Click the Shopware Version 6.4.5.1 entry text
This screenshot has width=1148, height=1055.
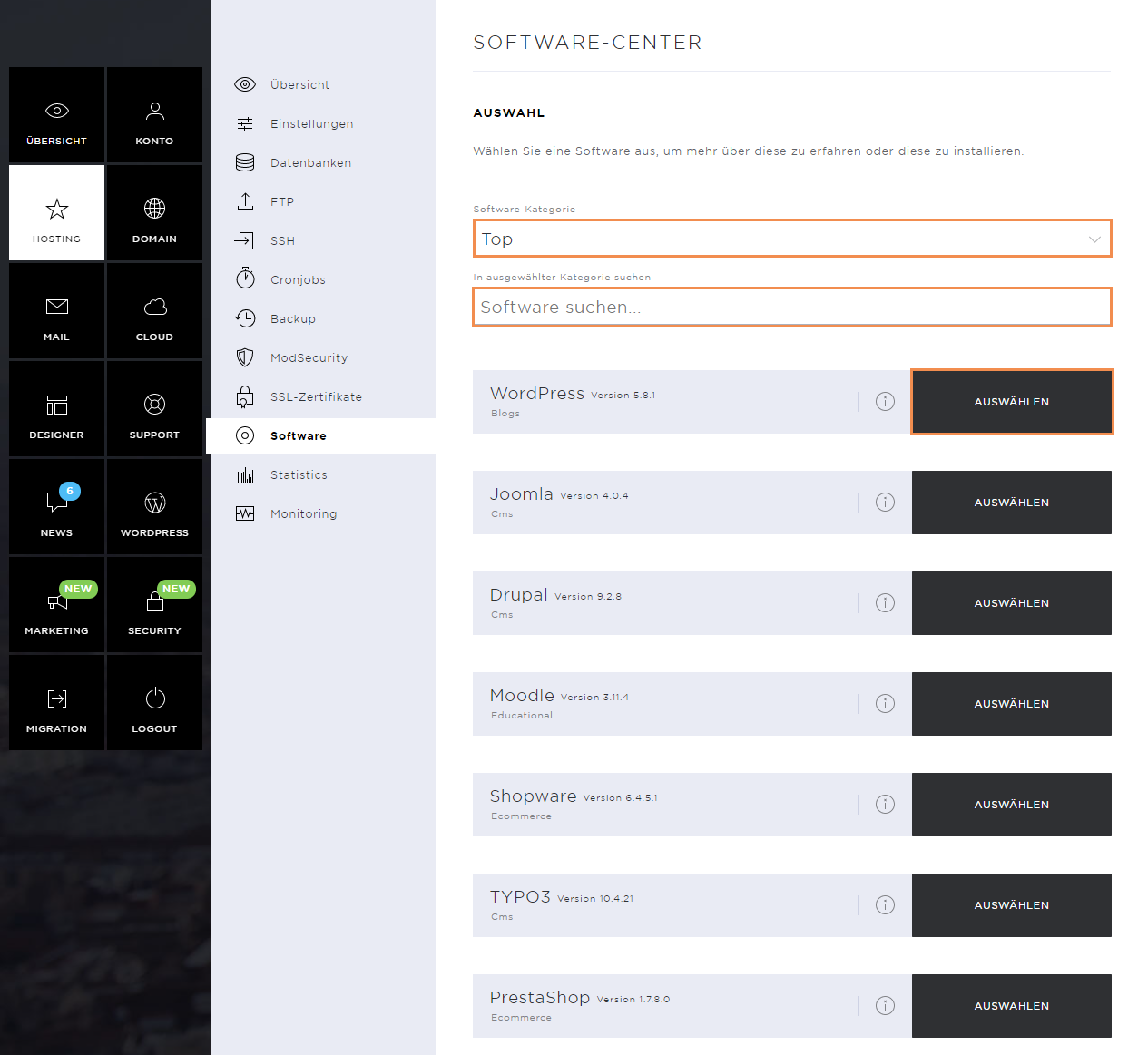click(574, 796)
